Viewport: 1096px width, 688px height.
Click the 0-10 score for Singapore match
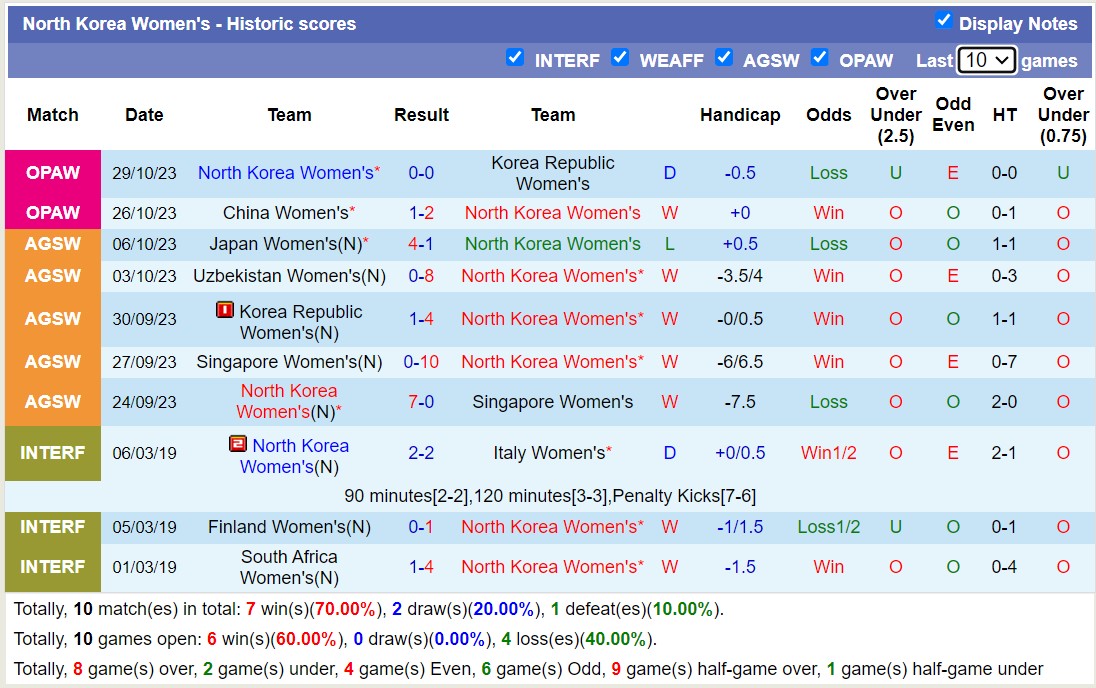(421, 362)
